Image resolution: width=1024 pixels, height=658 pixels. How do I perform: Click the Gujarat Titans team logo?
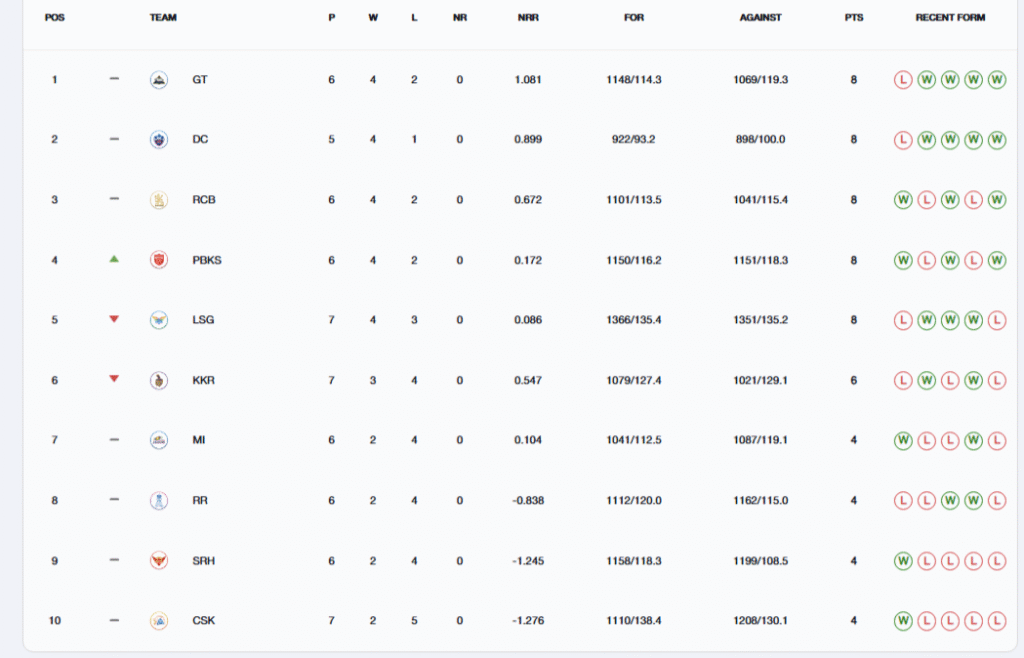click(158, 79)
